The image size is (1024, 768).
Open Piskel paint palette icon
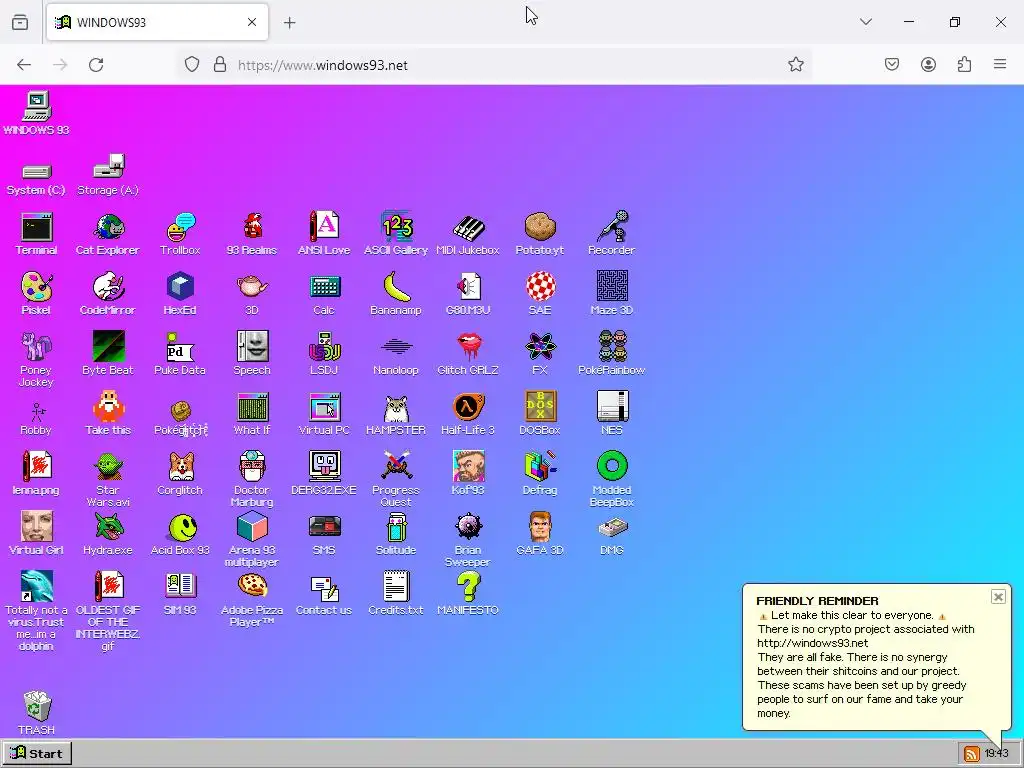click(37, 287)
